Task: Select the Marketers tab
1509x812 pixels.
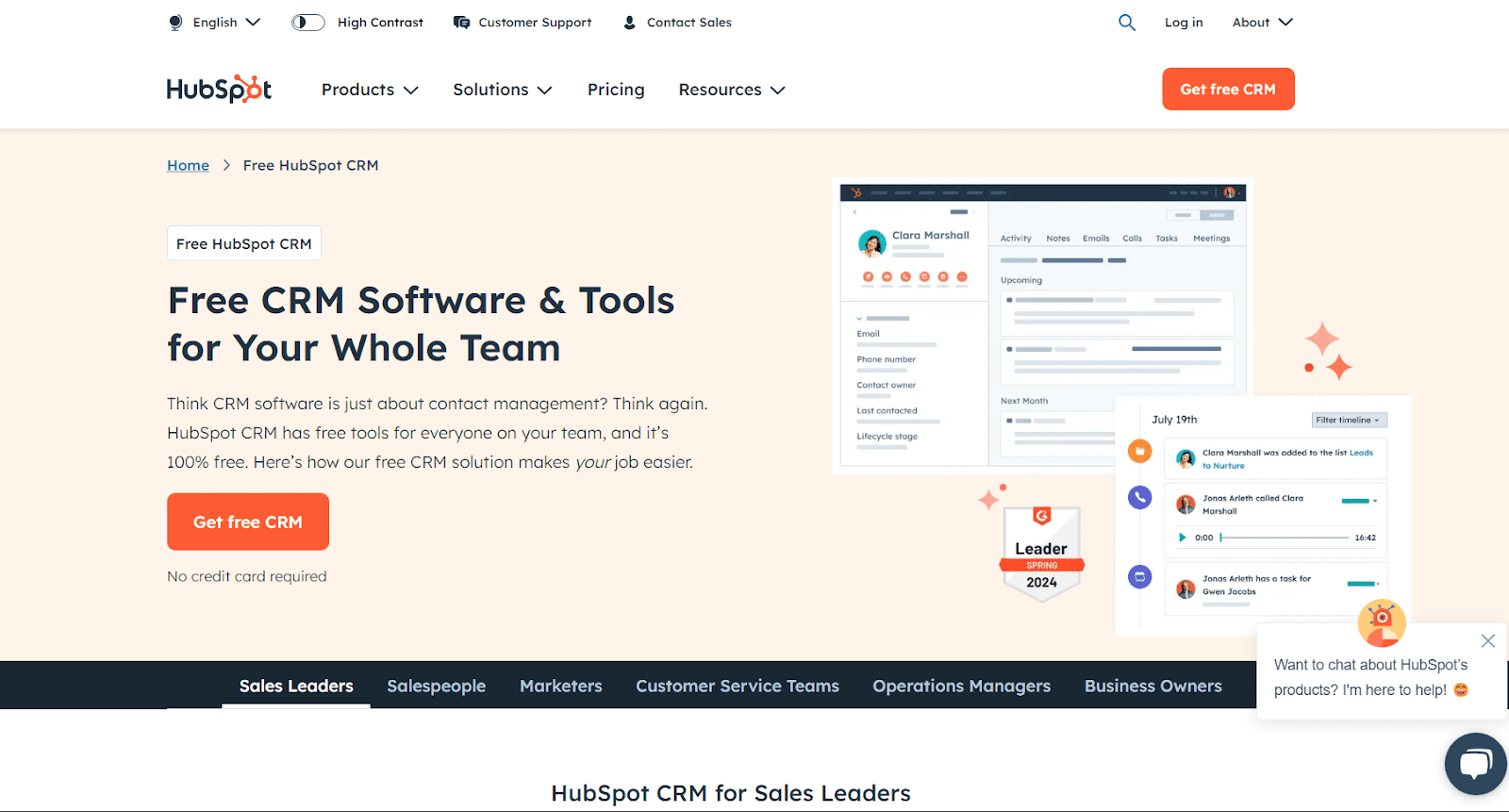Action: point(560,686)
